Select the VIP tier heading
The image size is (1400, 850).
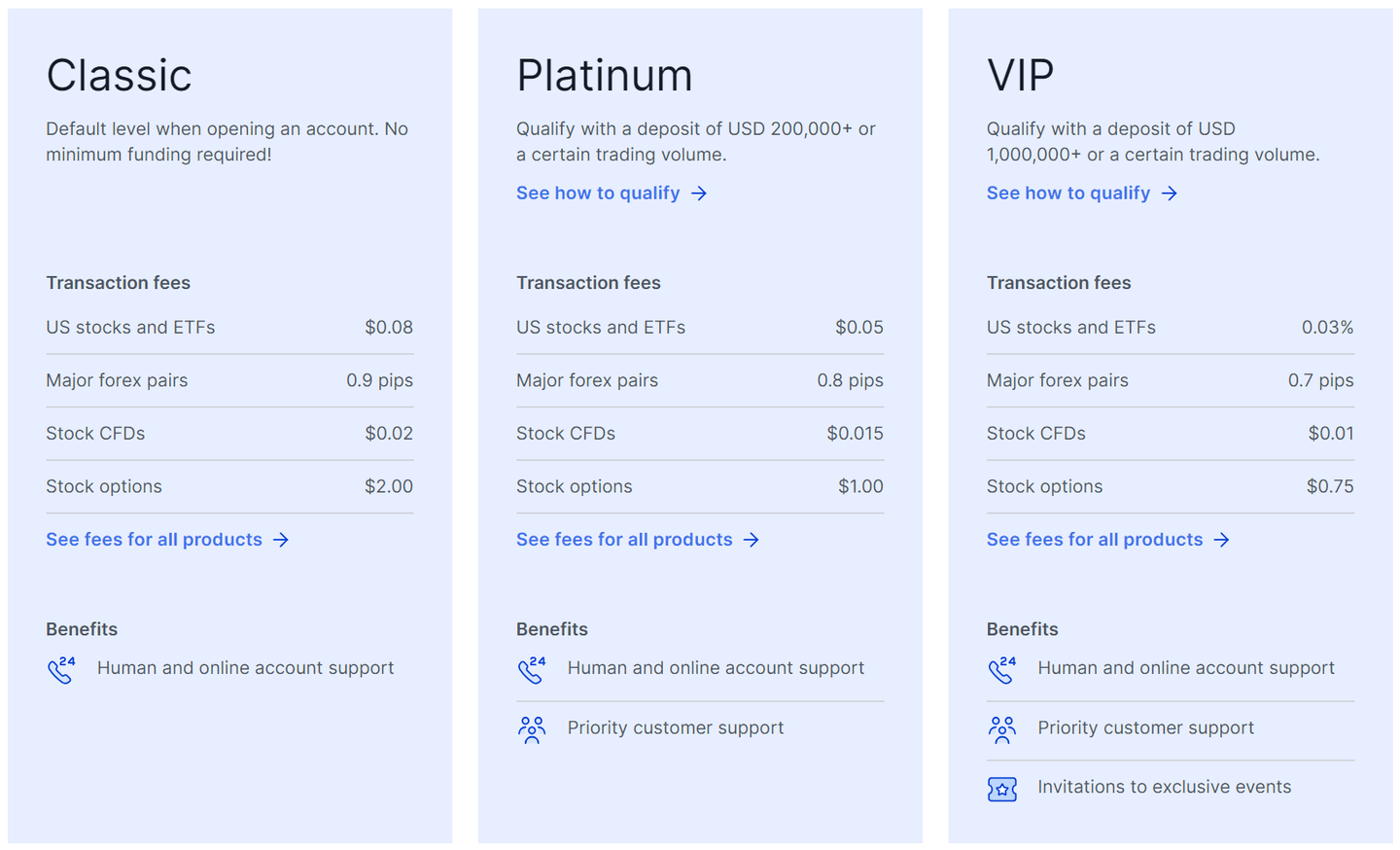pos(1021,76)
